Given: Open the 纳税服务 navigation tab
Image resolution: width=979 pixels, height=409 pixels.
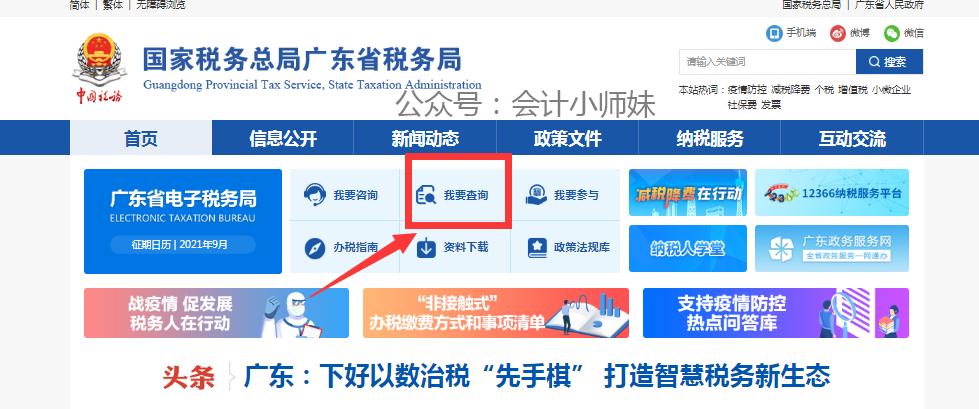Looking at the screenshot, I should pyautogui.click(x=709, y=138).
